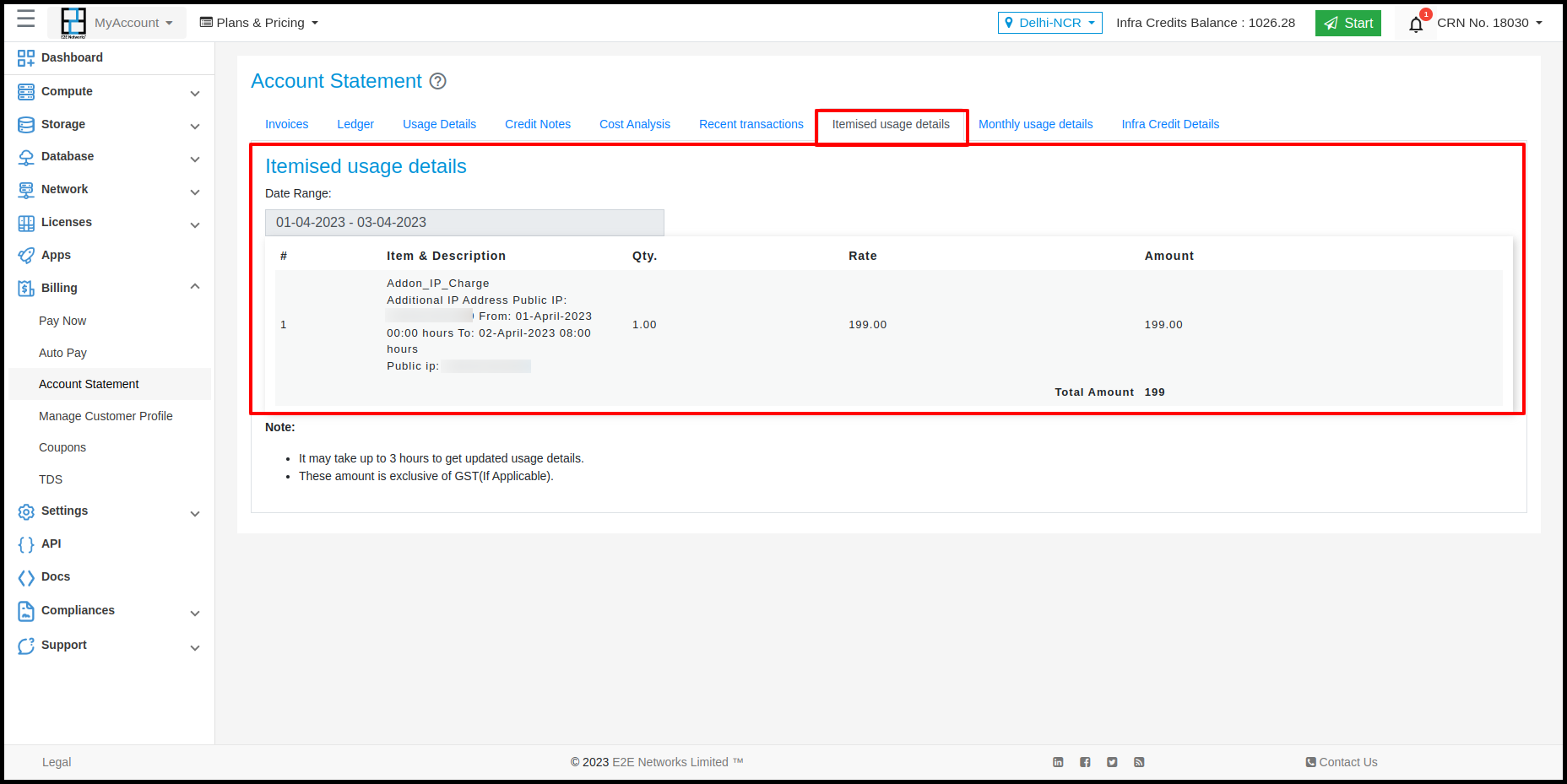Click the Database icon in sidebar
The height and width of the screenshot is (784, 1567).
pyautogui.click(x=26, y=157)
